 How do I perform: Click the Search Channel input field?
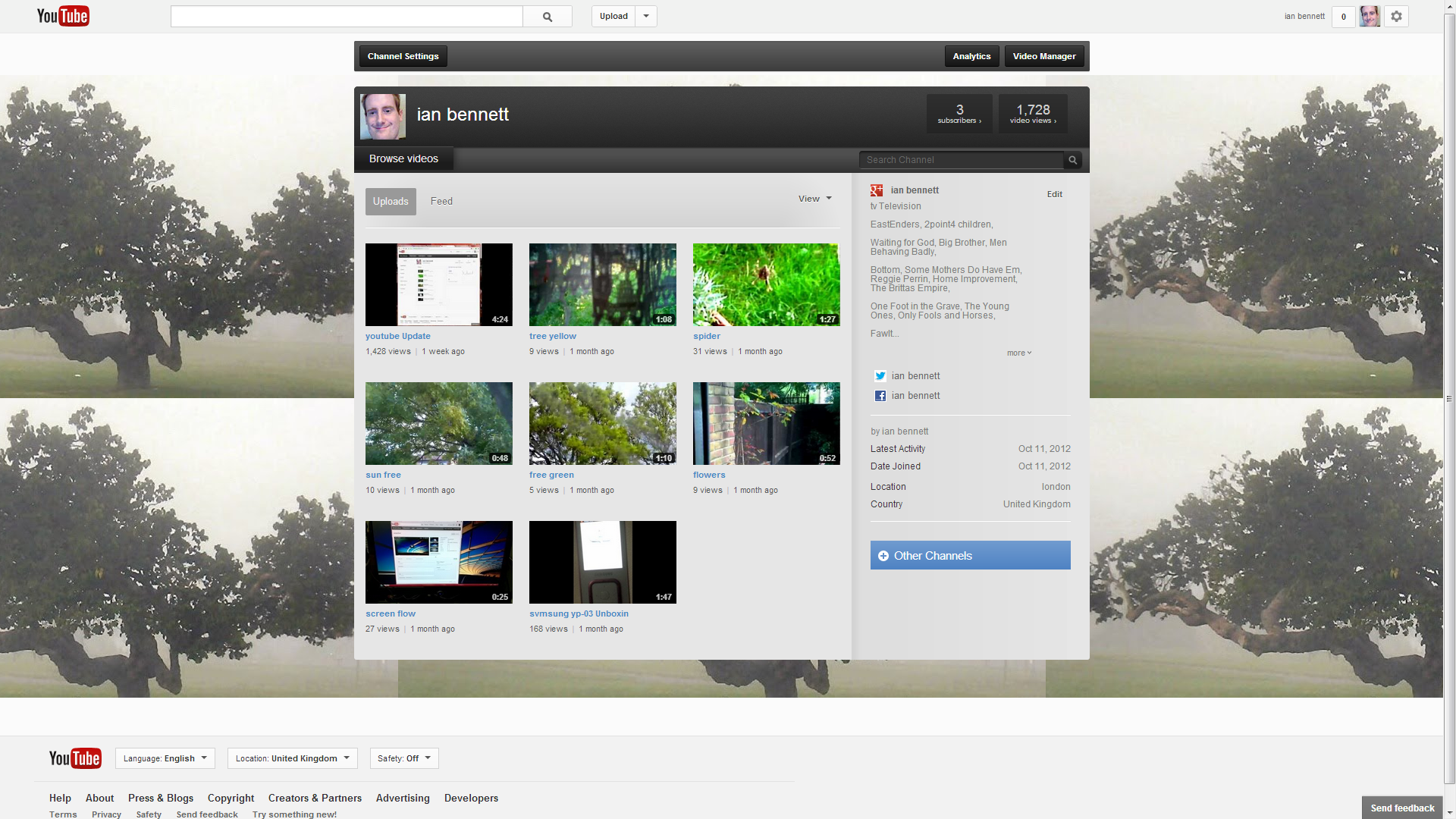[960, 160]
